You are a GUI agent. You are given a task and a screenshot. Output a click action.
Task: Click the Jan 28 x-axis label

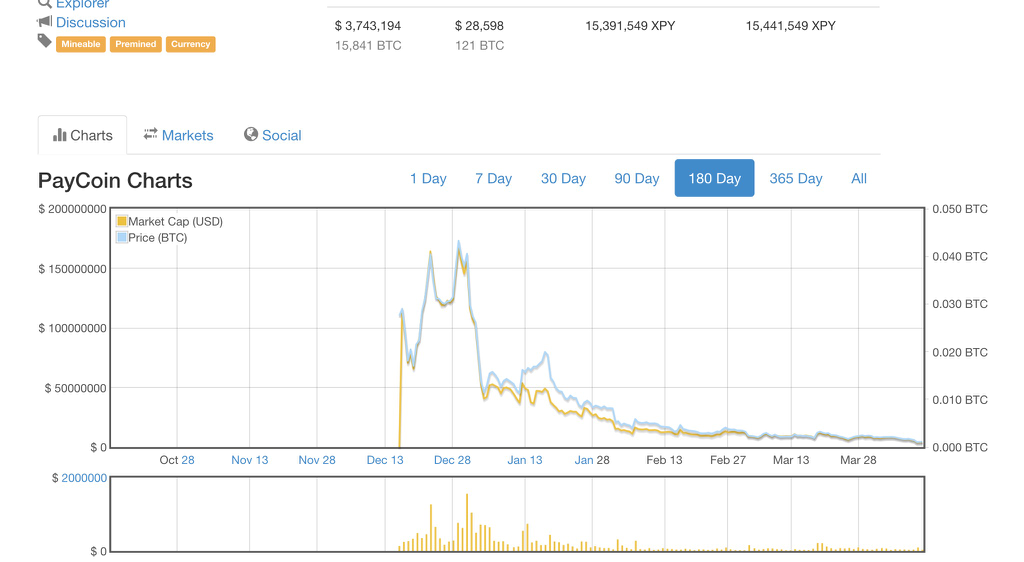[x=592, y=460]
